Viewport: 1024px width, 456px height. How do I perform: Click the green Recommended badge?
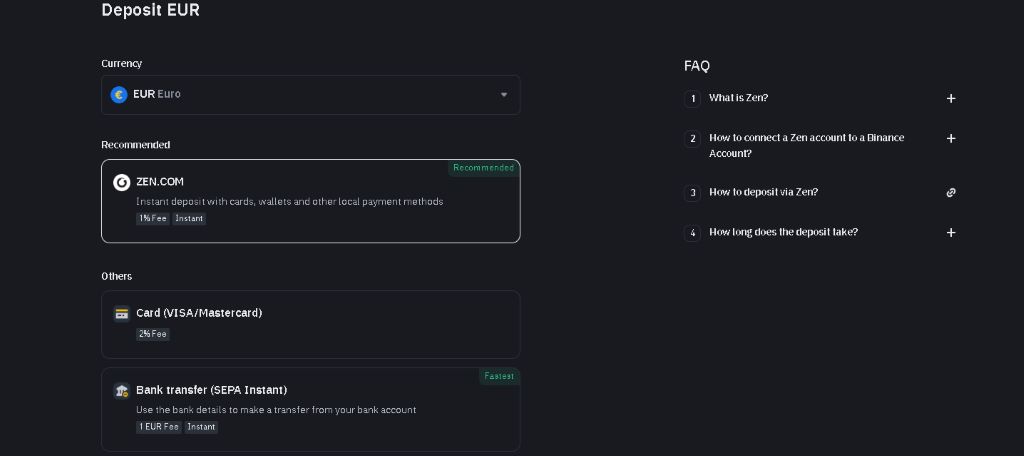(x=483, y=168)
